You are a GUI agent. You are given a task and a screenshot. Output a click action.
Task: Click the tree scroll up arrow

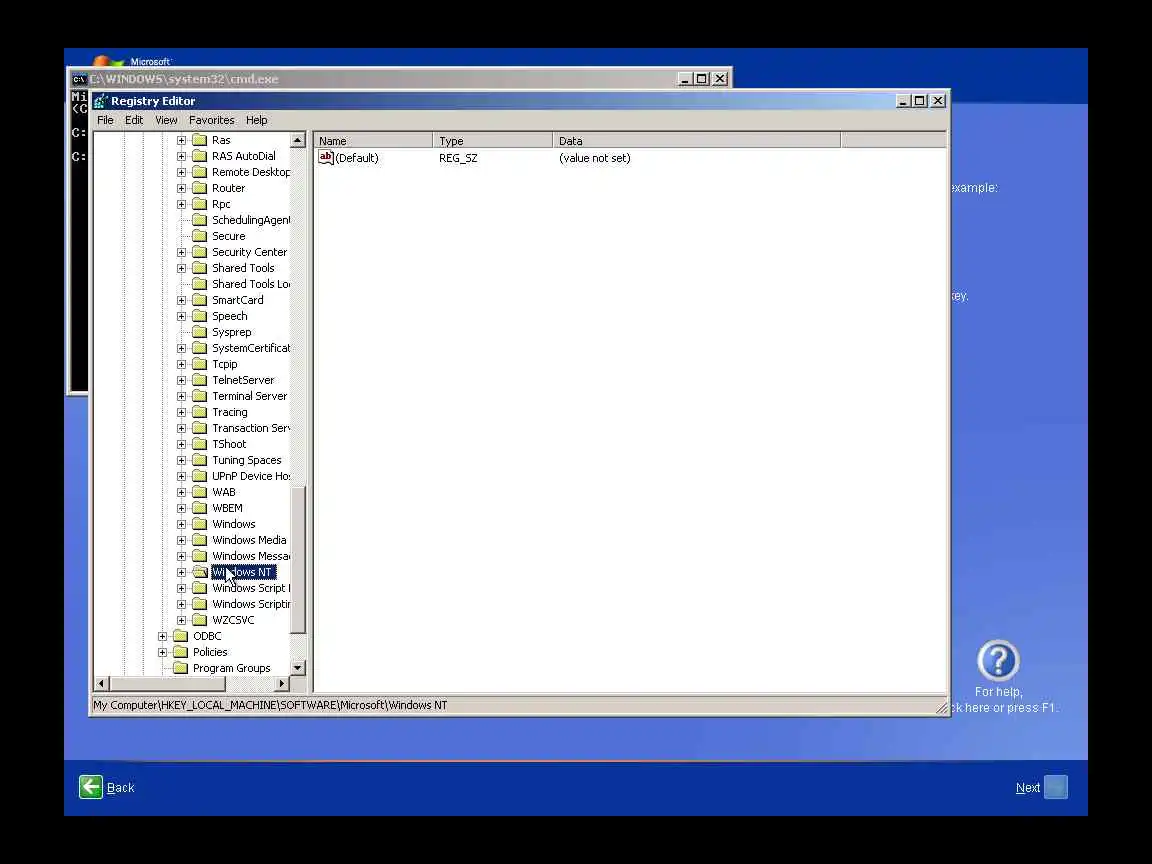(x=298, y=140)
